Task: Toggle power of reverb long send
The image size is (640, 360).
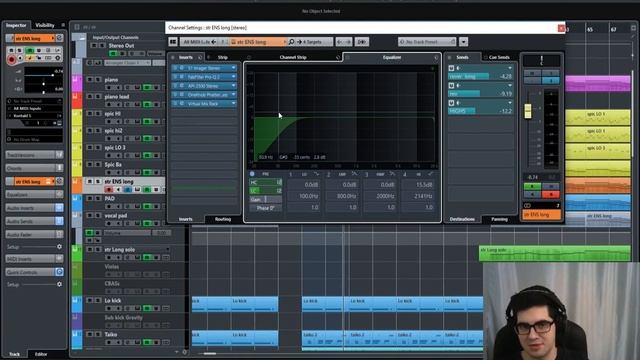Action: pos(451,68)
